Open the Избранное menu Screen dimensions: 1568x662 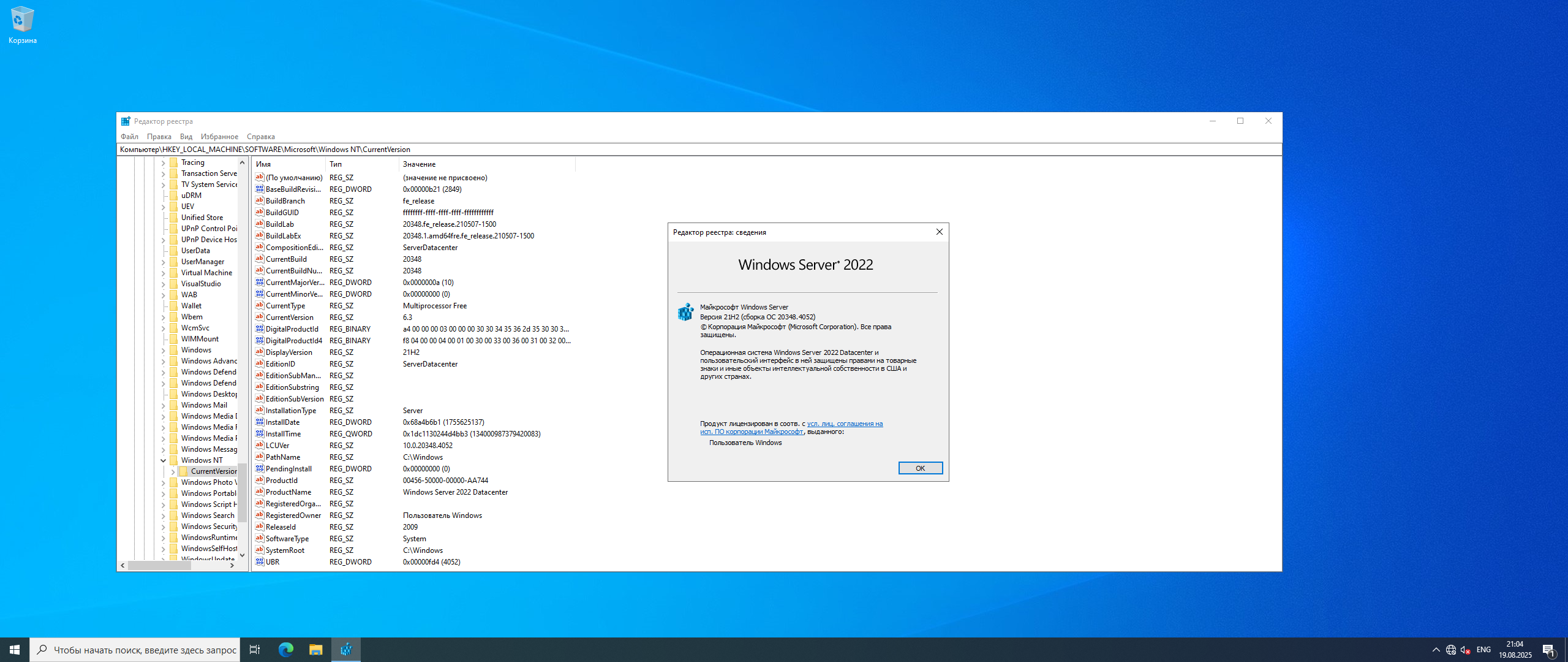coord(219,137)
